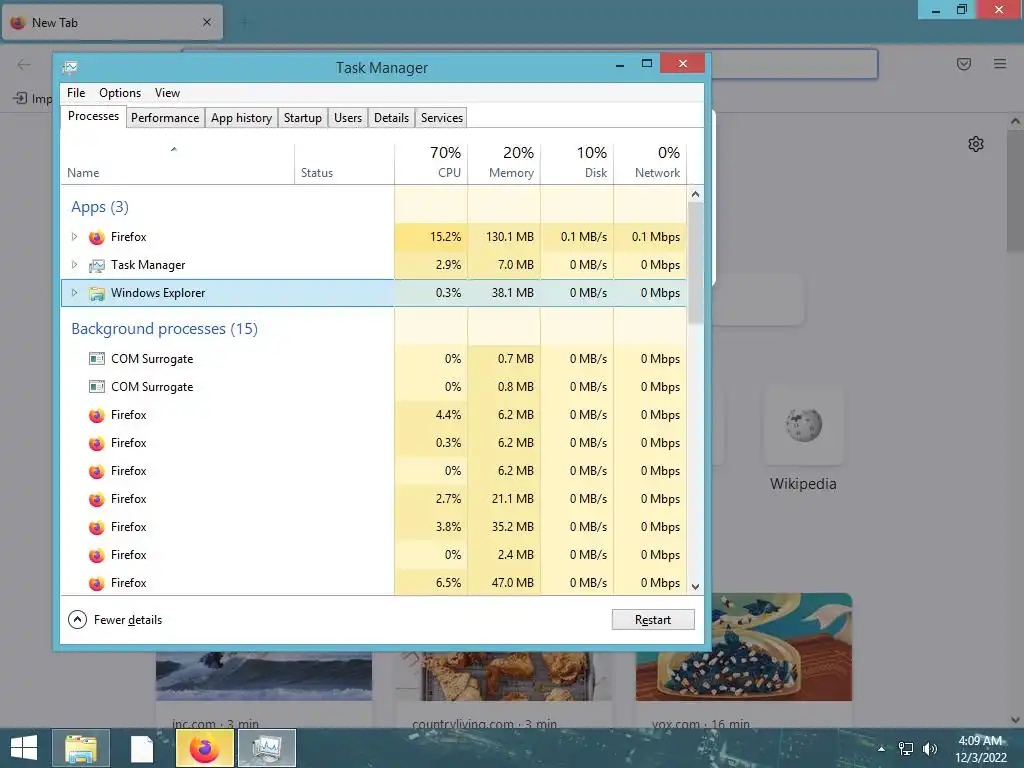The image size is (1024, 768).
Task: Click the Restart button
Action: (653, 620)
